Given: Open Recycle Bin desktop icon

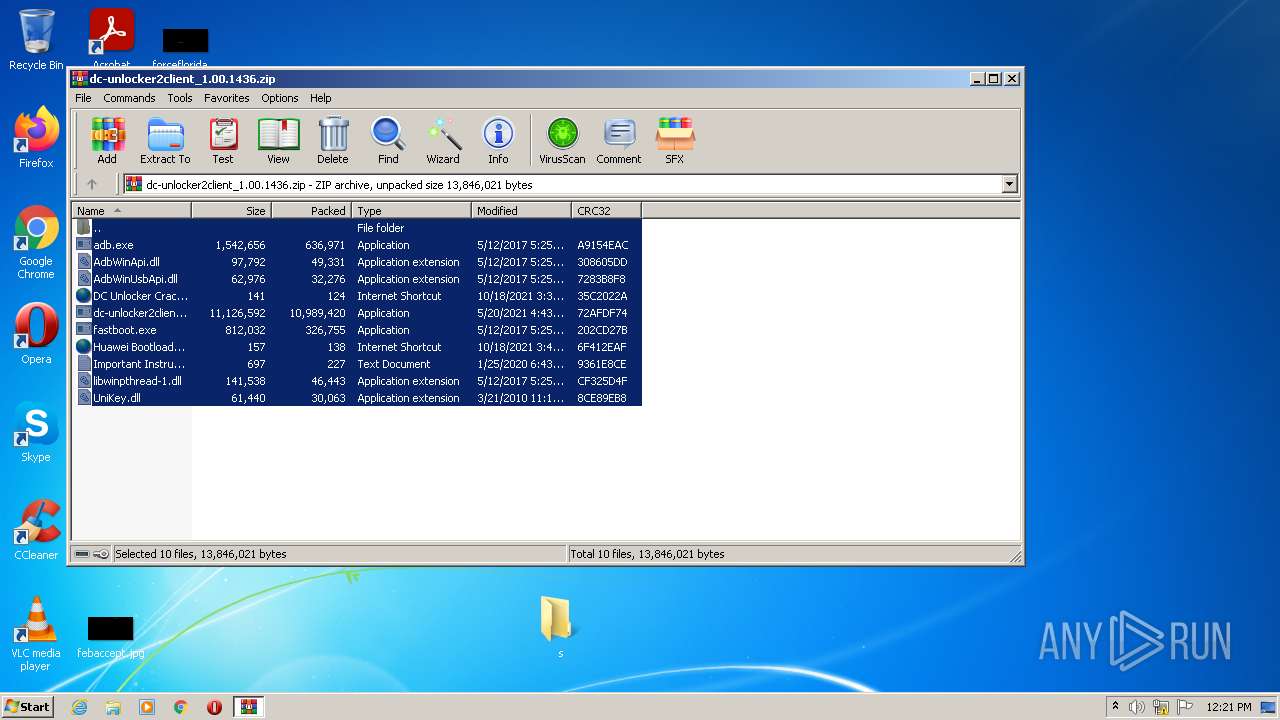Looking at the screenshot, I should (36, 40).
